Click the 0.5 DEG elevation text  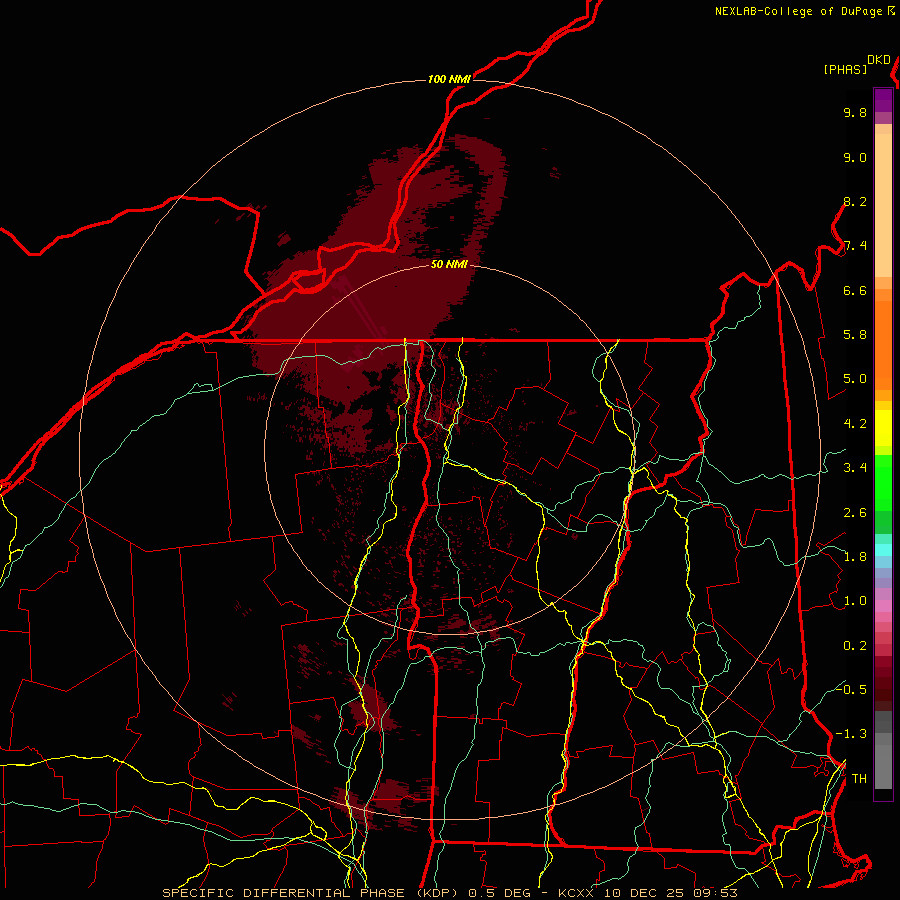pyautogui.click(x=499, y=893)
